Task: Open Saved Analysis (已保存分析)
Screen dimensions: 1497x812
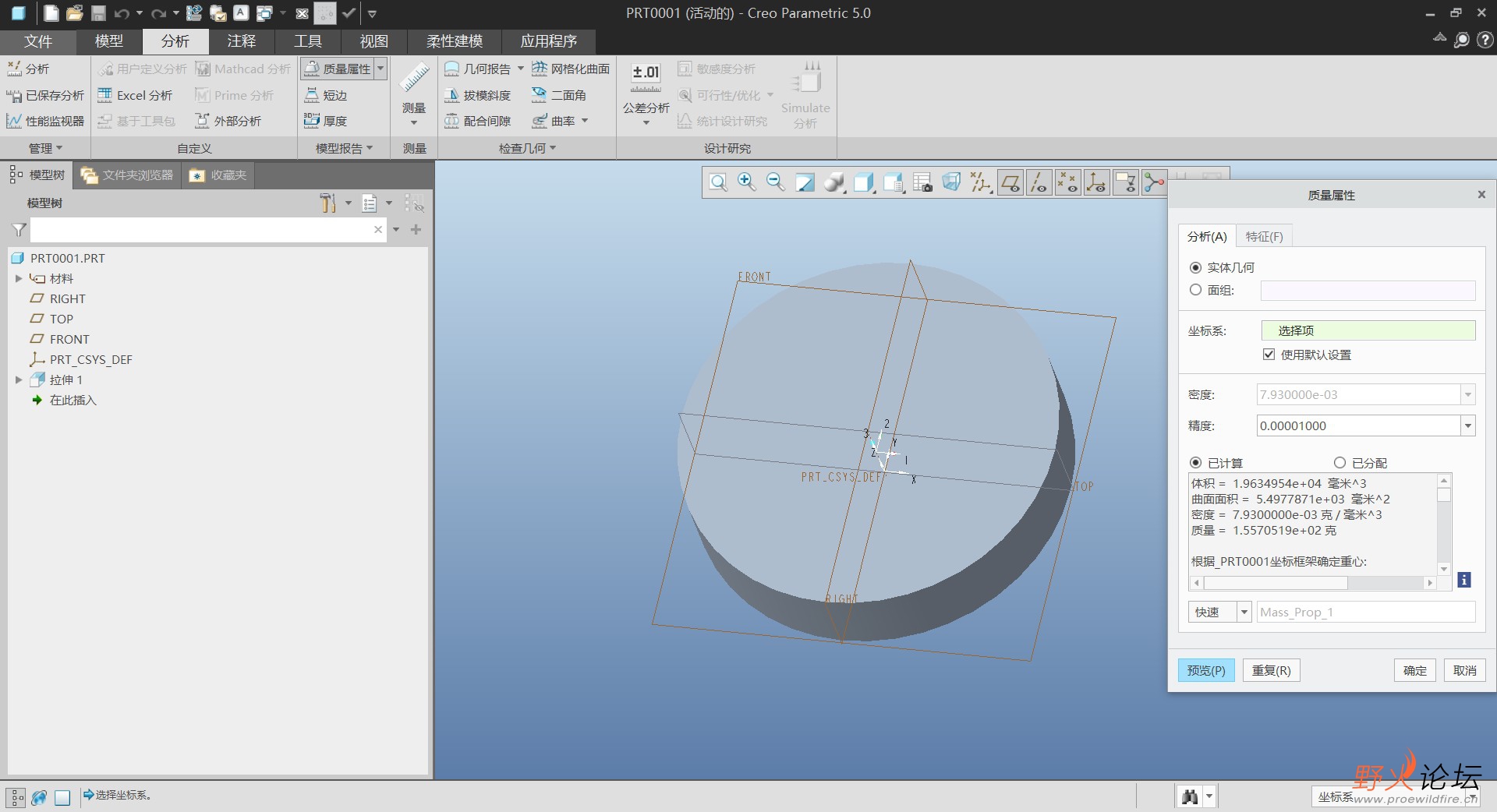Action: click(45, 95)
